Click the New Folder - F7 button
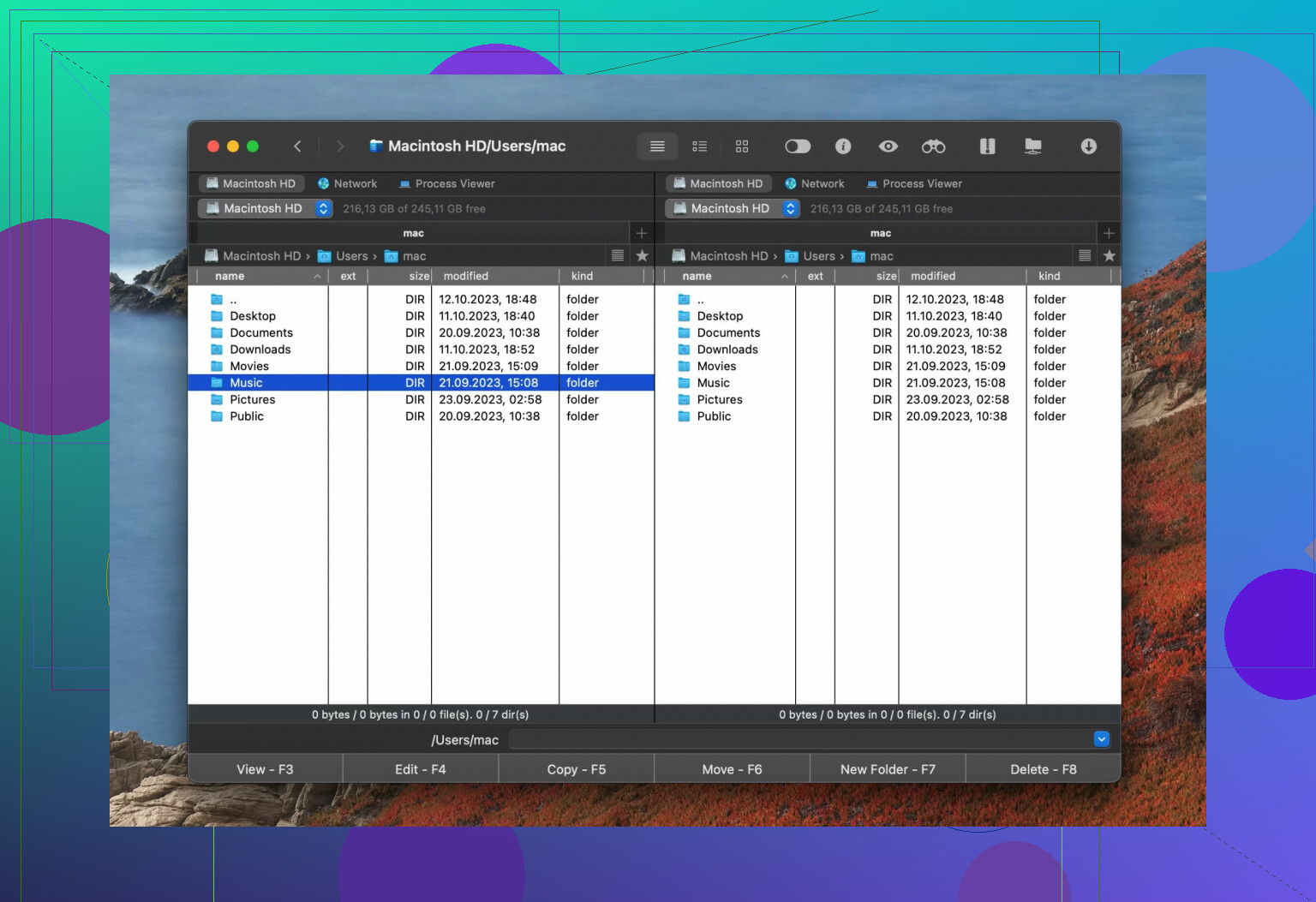This screenshot has width=1316, height=902. [888, 769]
